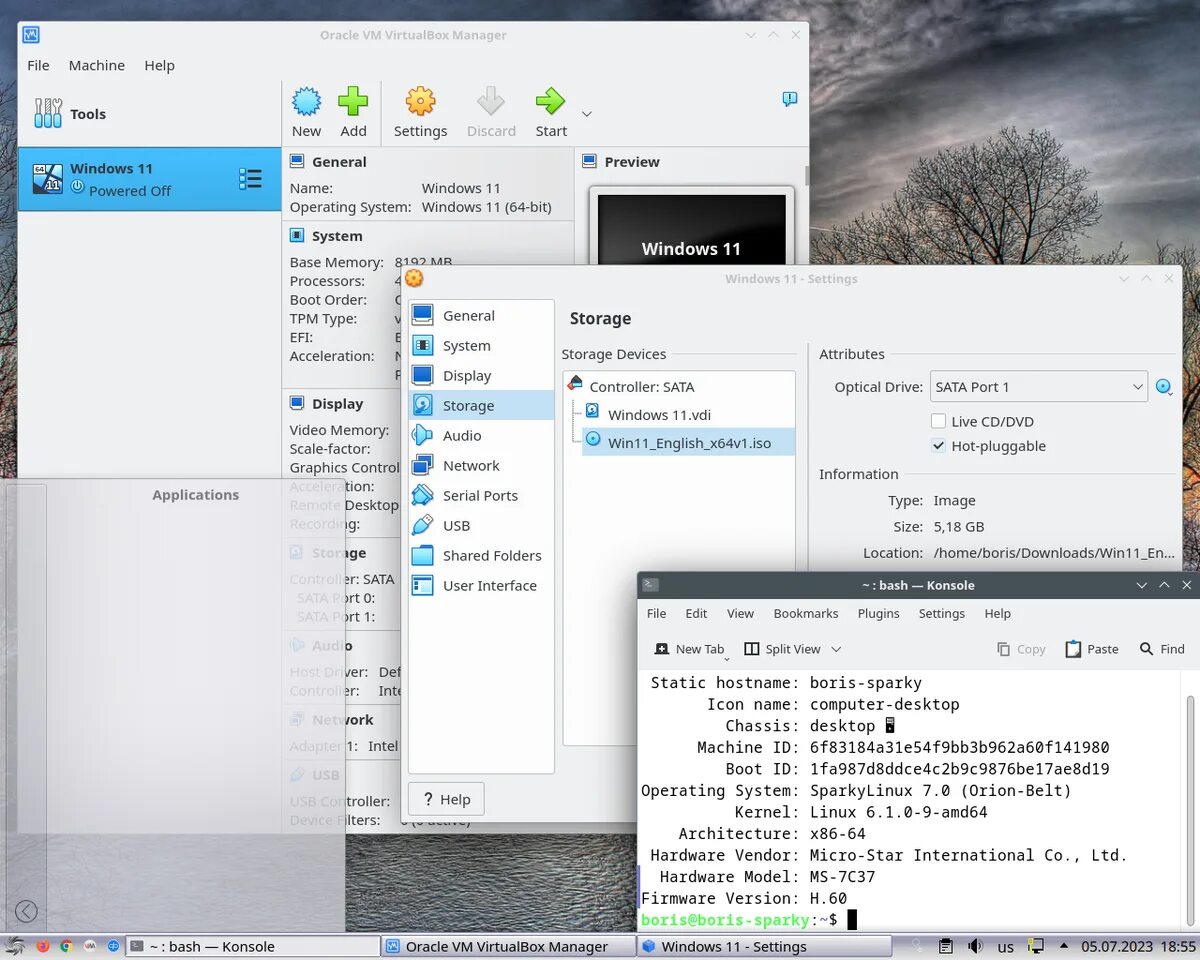Click Paste in the Konsole toolbar
The image size is (1200, 960).
pyautogui.click(x=1092, y=649)
